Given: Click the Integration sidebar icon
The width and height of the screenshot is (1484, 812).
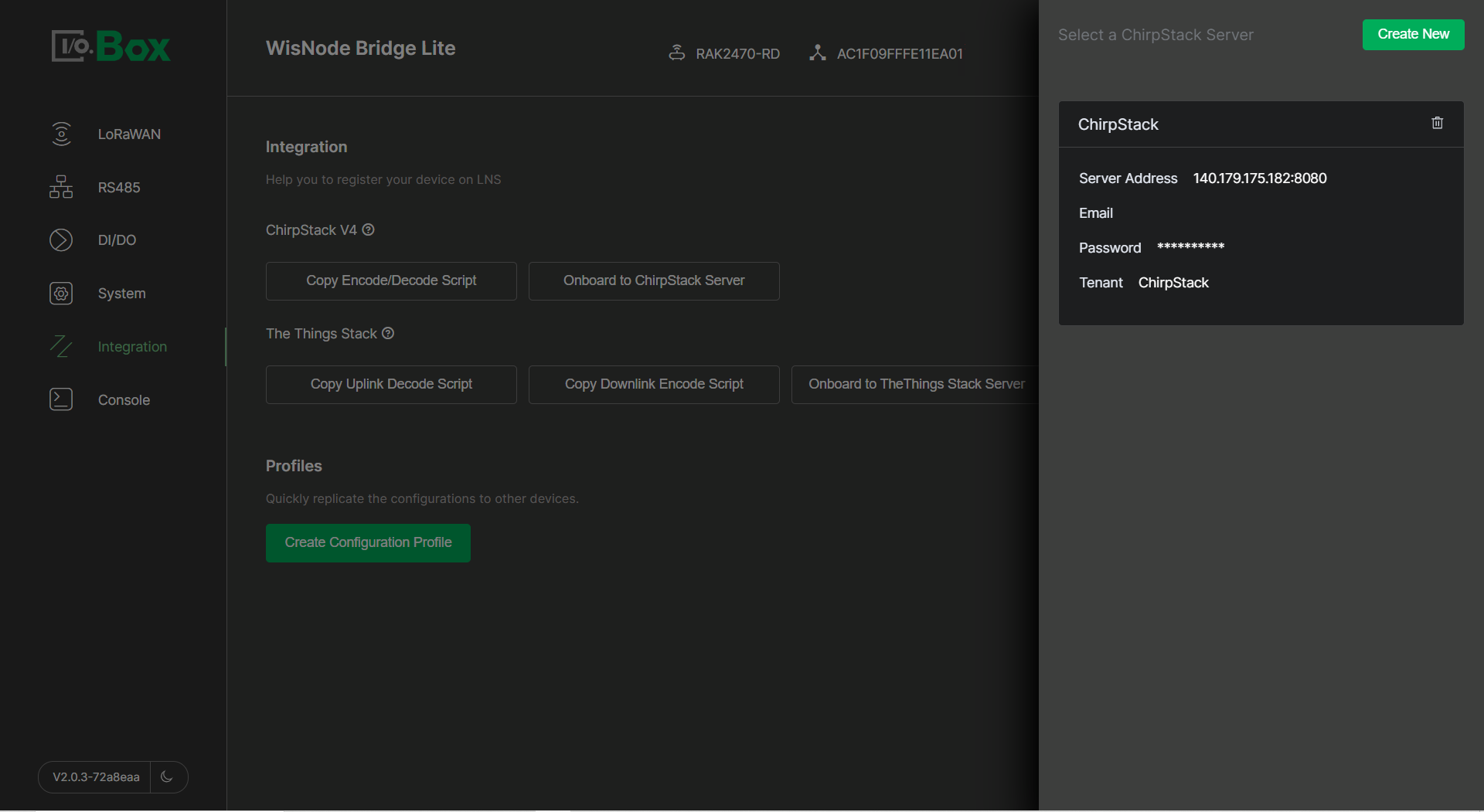Looking at the screenshot, I should click(61, 347).
